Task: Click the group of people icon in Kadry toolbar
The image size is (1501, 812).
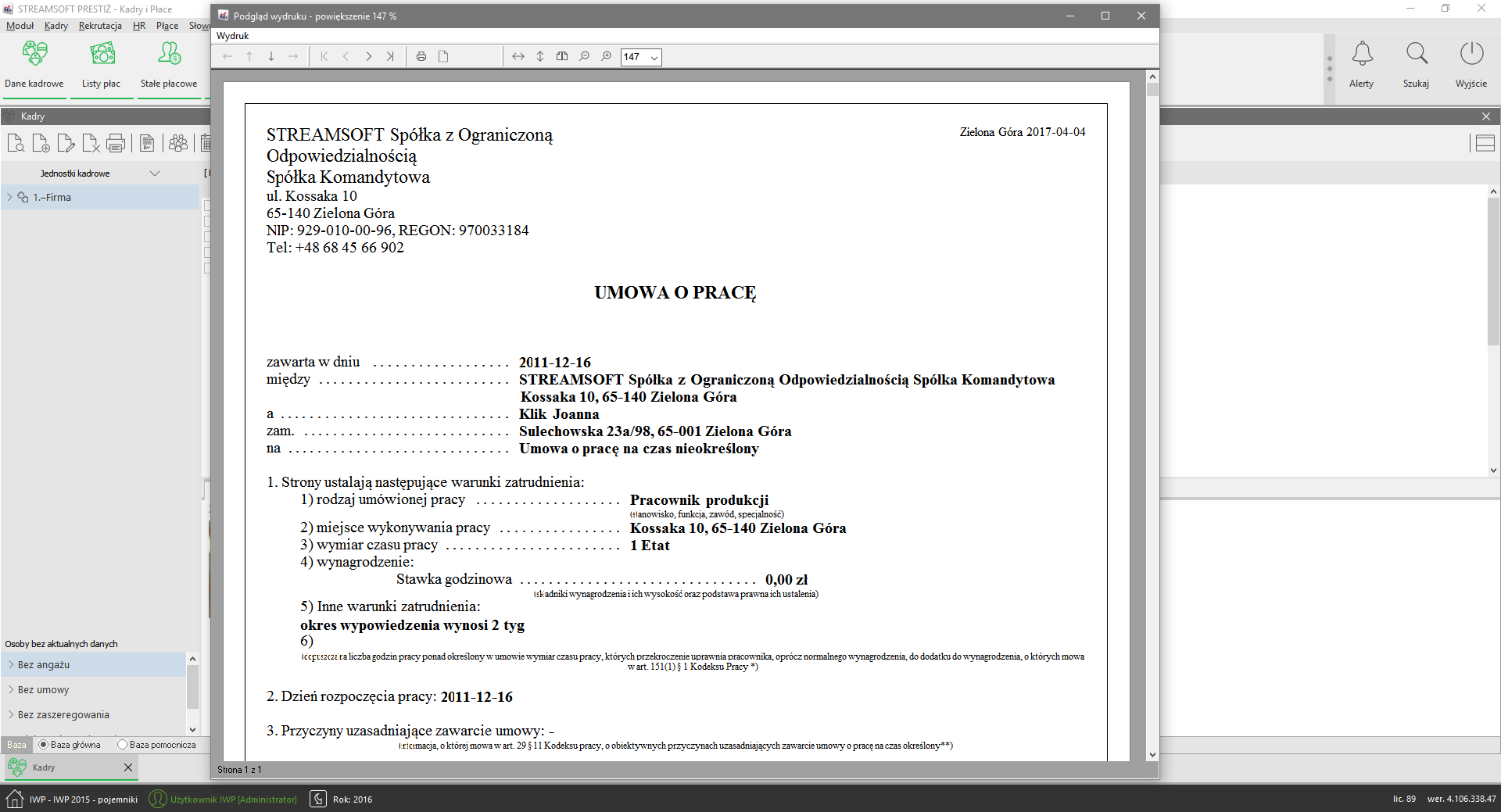Action: [x=178, y=143]
